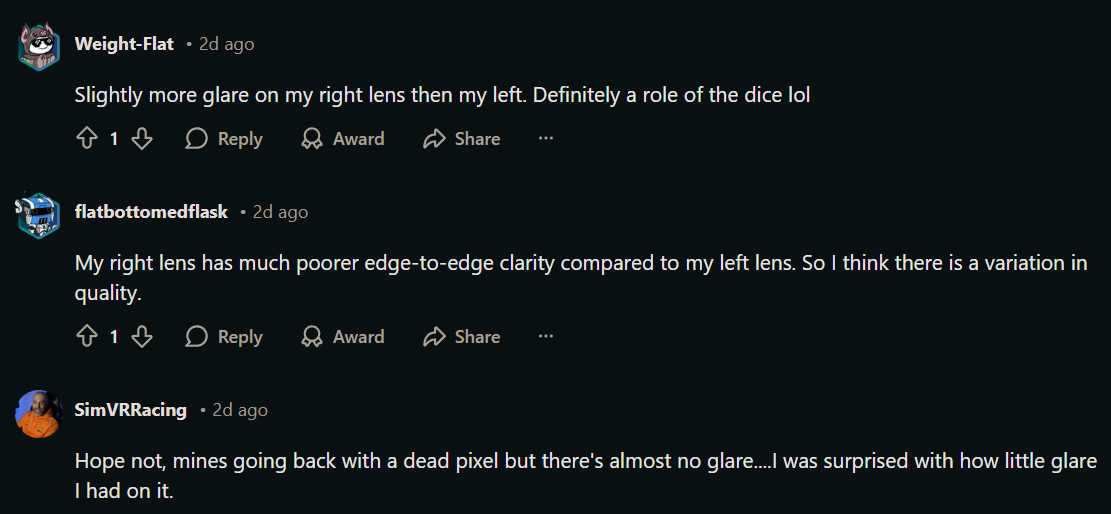The width and height of the screenshot is (1111, 514).
Task: Open permalink timestamp on Weight-Flat's comment
Action: [x=226, y=44]
